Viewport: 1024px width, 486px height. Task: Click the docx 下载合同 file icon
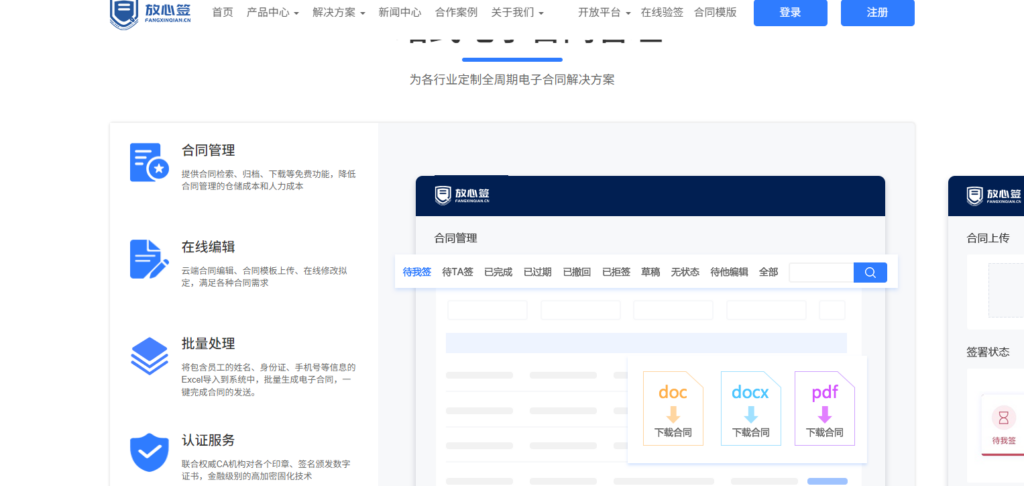[x=750, y=408]
